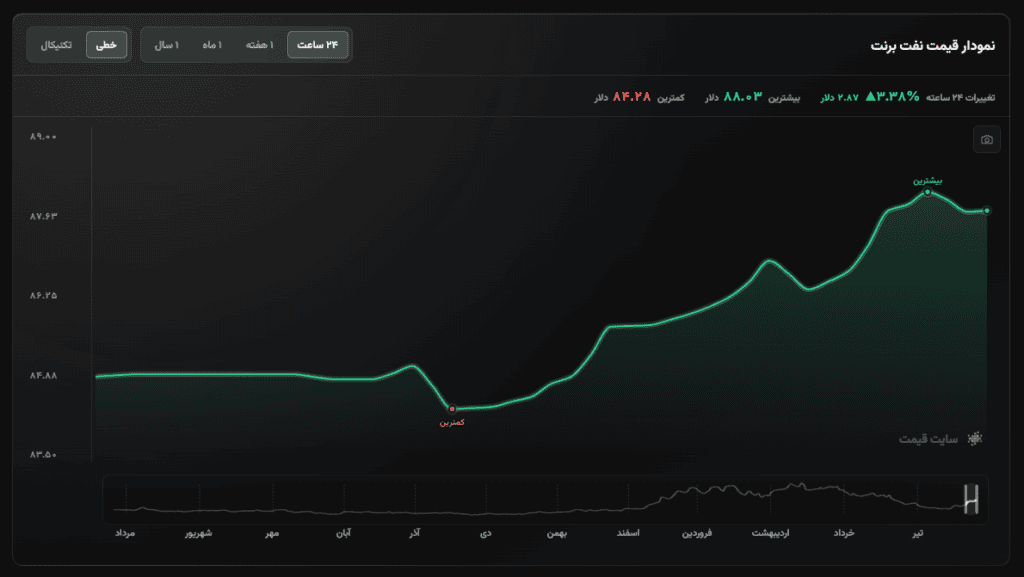Click تیر month in navigator
Viewport: 1024px width, 577px height.
[x=918, y=533]
